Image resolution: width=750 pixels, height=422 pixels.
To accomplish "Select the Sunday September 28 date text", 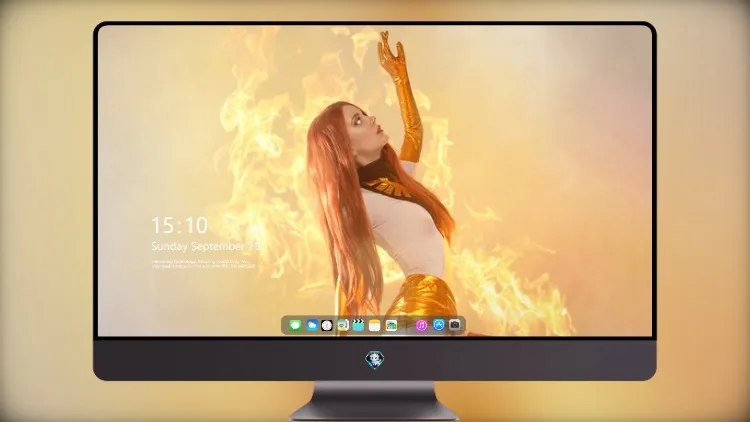I will (206, 247).
